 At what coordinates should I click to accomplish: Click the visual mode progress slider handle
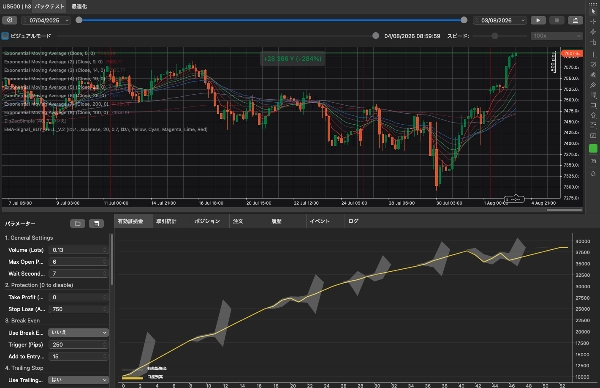375,36
